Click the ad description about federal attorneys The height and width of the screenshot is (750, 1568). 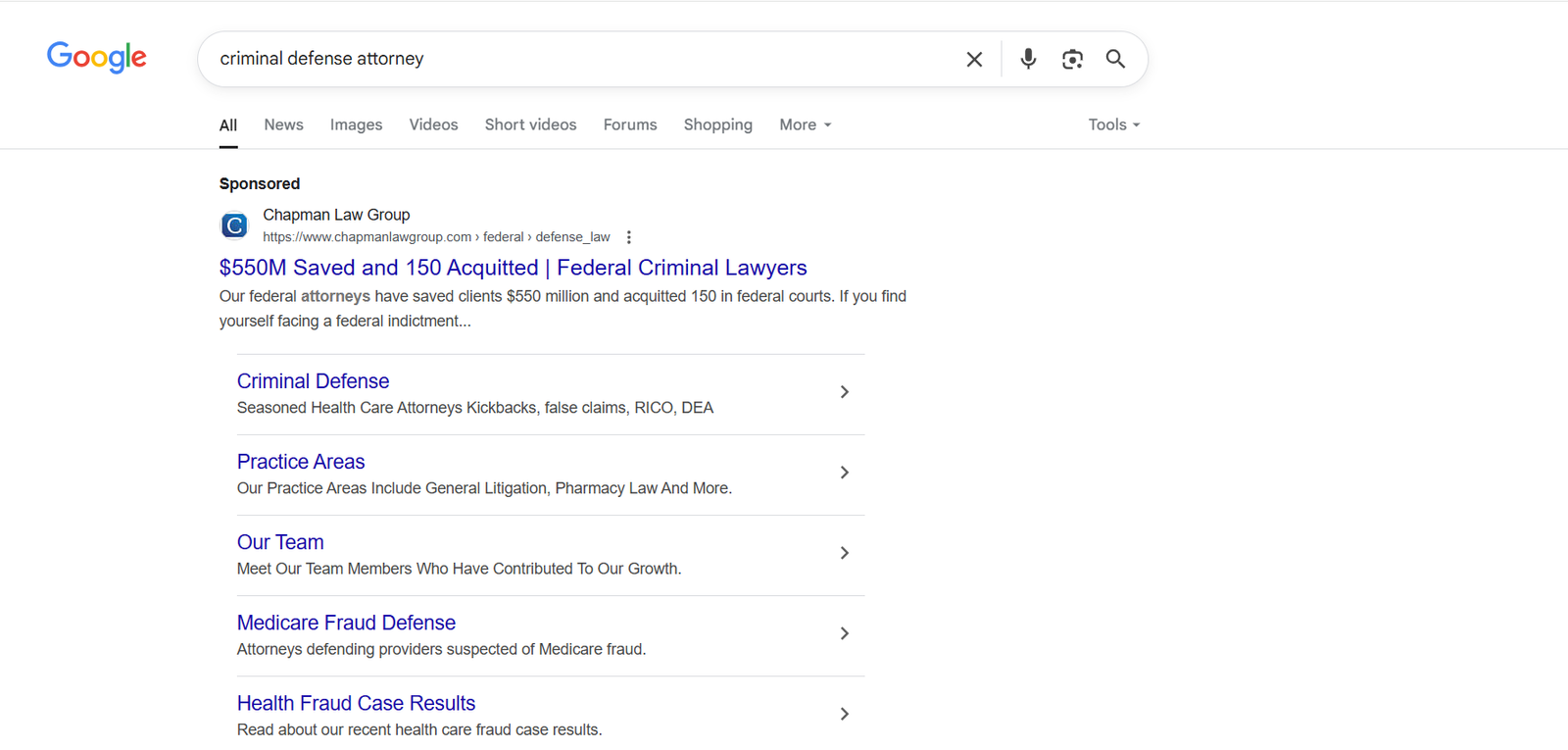[x=563, y=309]
